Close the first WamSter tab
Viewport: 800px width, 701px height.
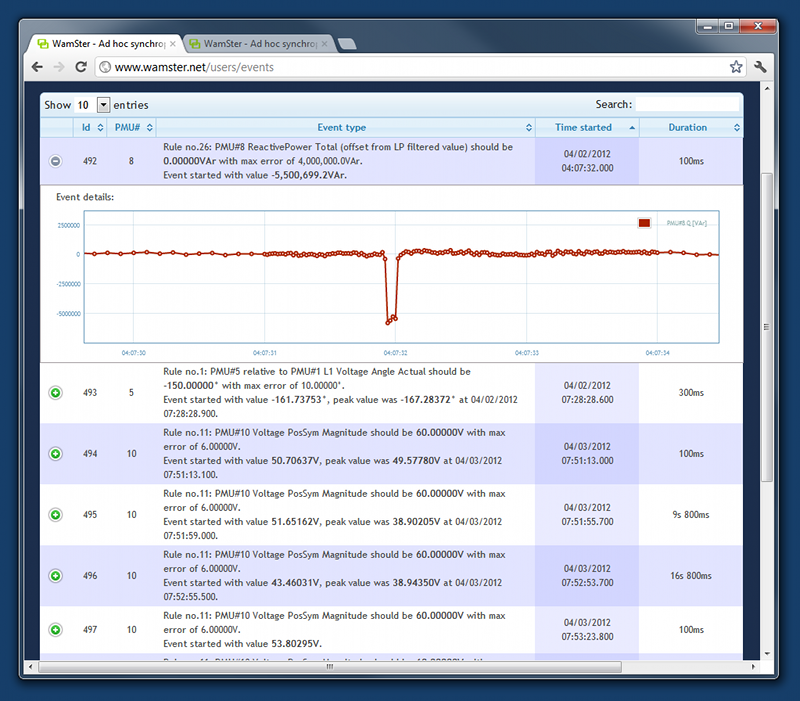[x=173, y=44]
